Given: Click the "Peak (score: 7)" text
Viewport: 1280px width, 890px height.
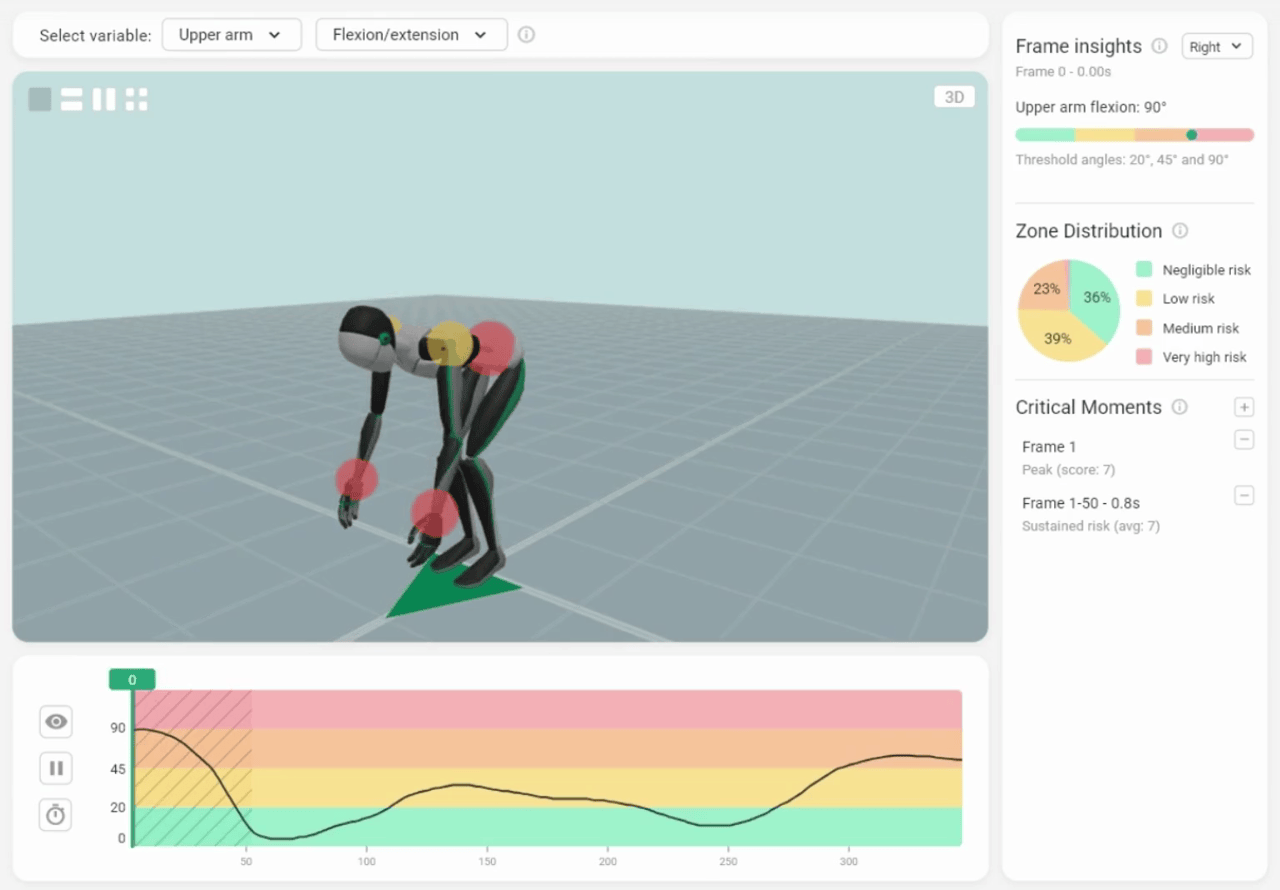Looking at the screenshot, I should [x=1068, y=470].
